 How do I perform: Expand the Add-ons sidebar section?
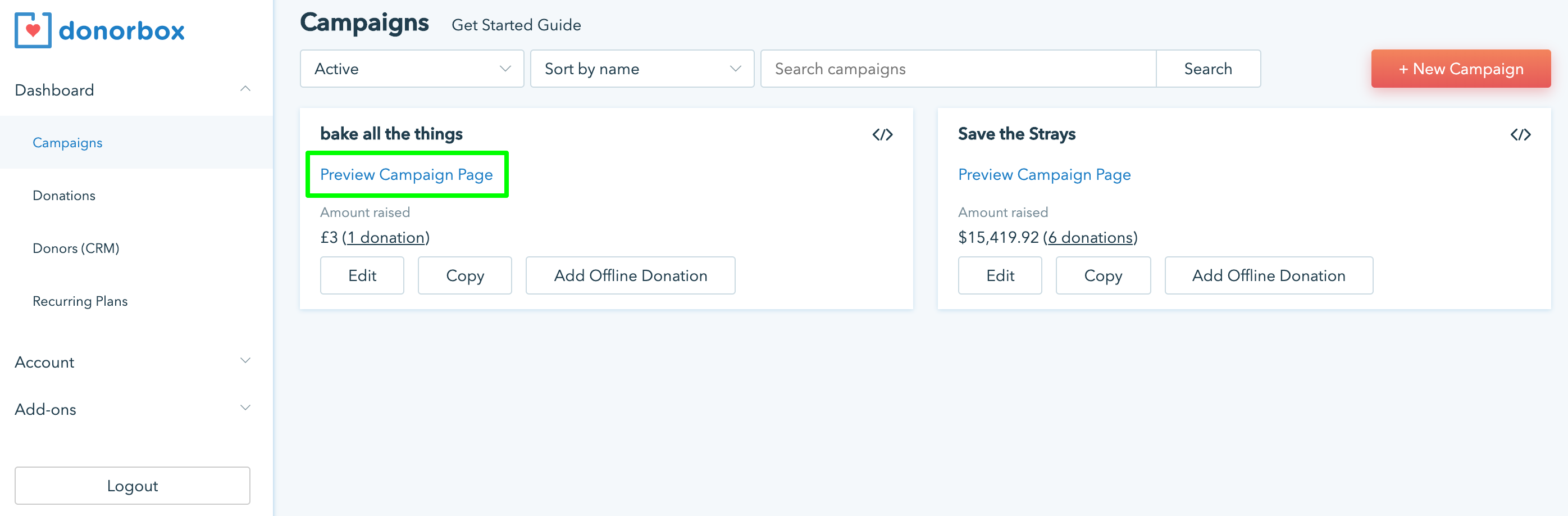pos(245,408)
